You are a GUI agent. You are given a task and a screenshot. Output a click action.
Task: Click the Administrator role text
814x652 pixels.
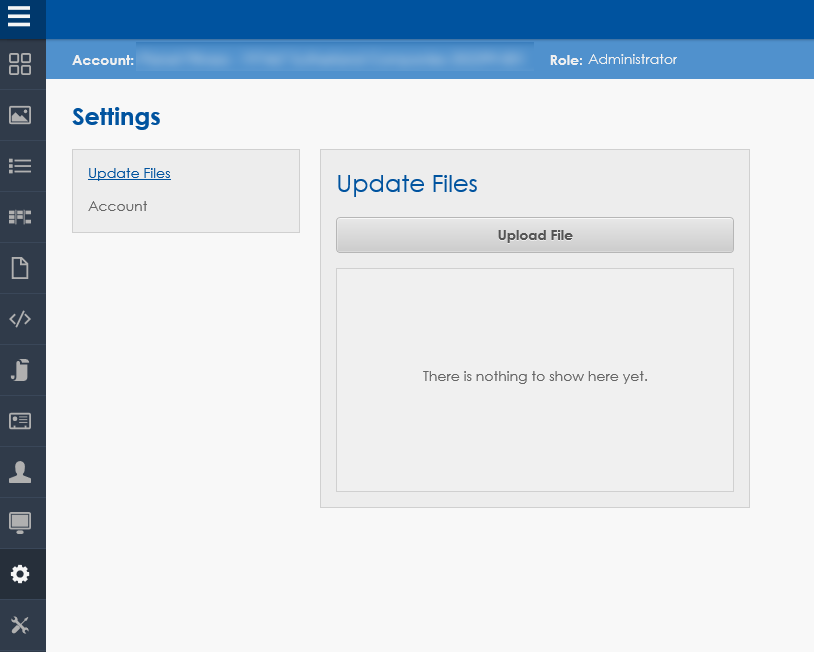point(632,60)
